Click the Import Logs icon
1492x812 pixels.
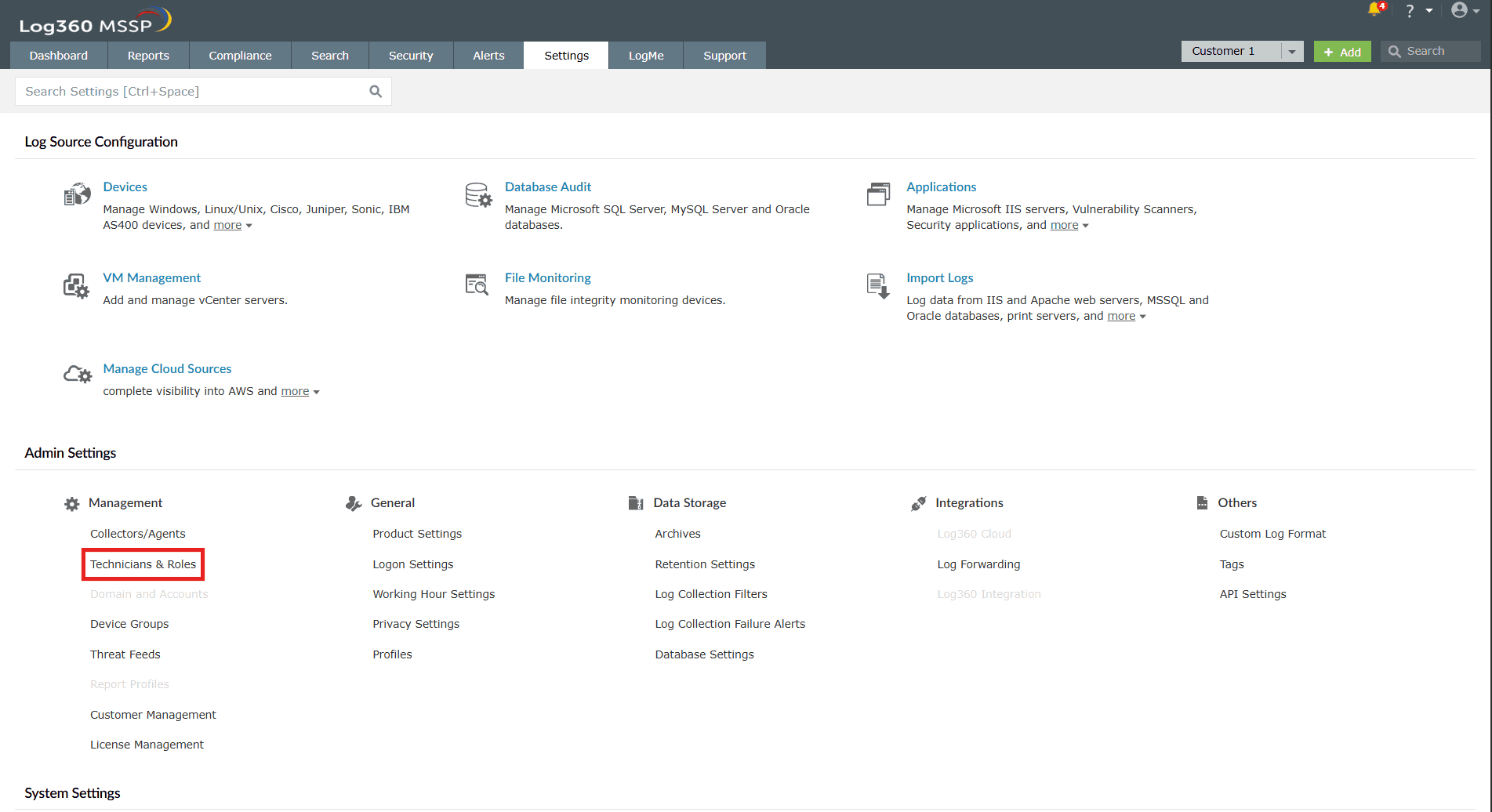coord(878,286)
